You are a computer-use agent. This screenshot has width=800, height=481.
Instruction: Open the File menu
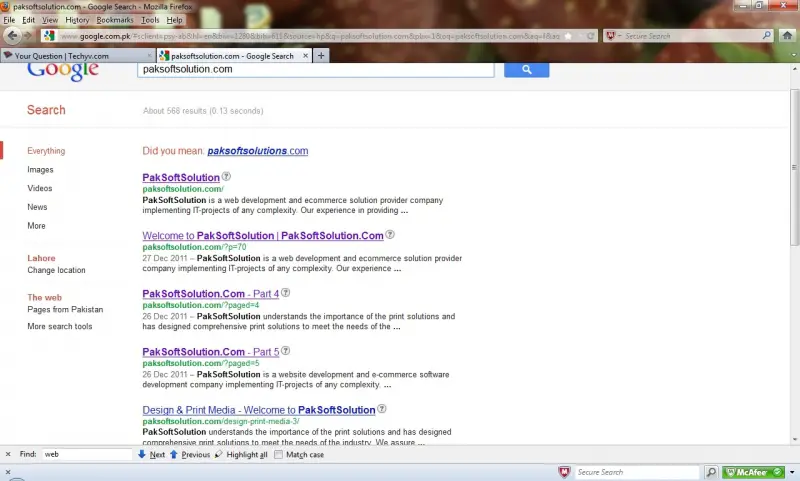tap(9, 20)
